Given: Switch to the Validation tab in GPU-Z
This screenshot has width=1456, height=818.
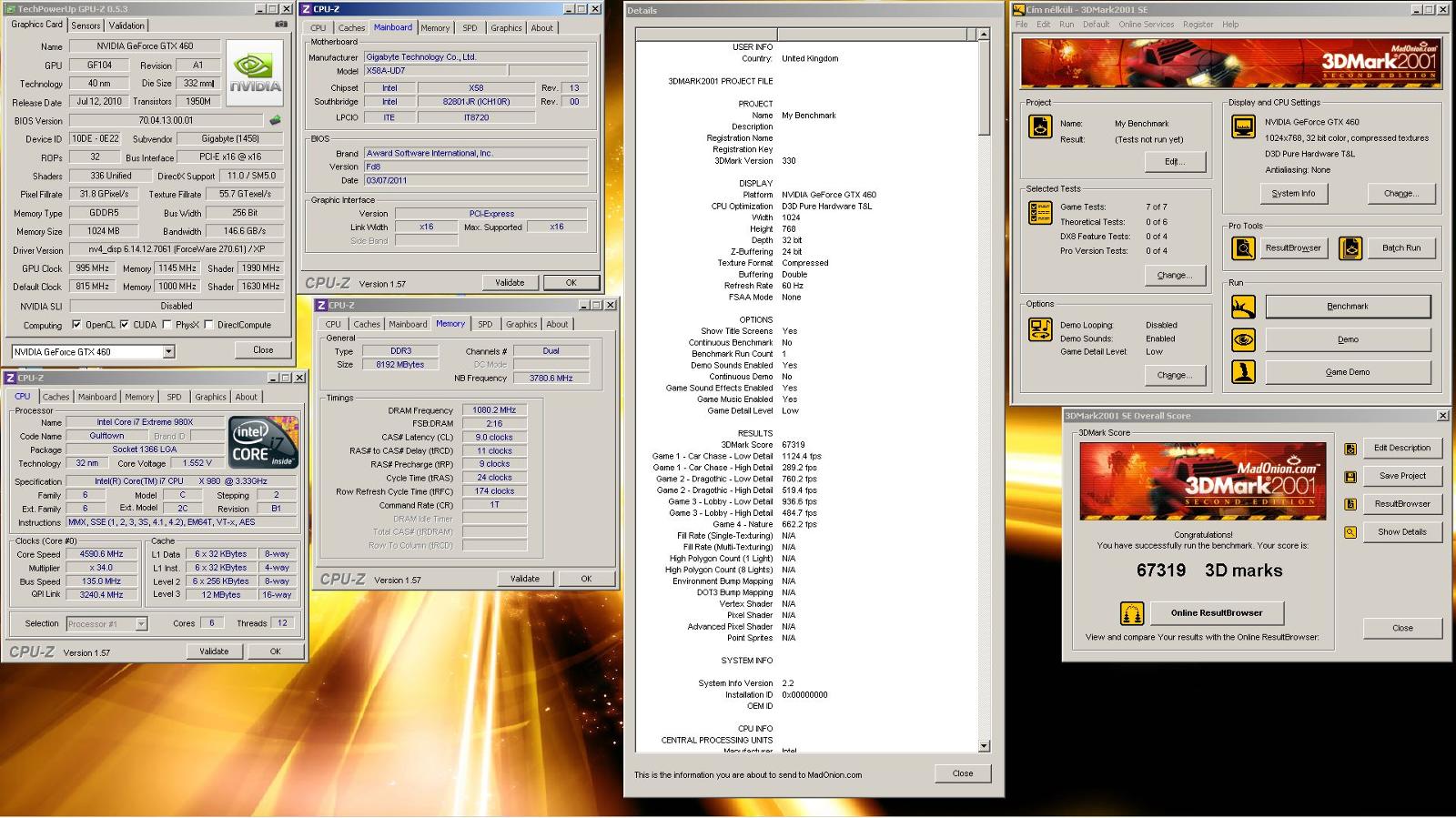Looking at the screenshot, I should [126, 25].
